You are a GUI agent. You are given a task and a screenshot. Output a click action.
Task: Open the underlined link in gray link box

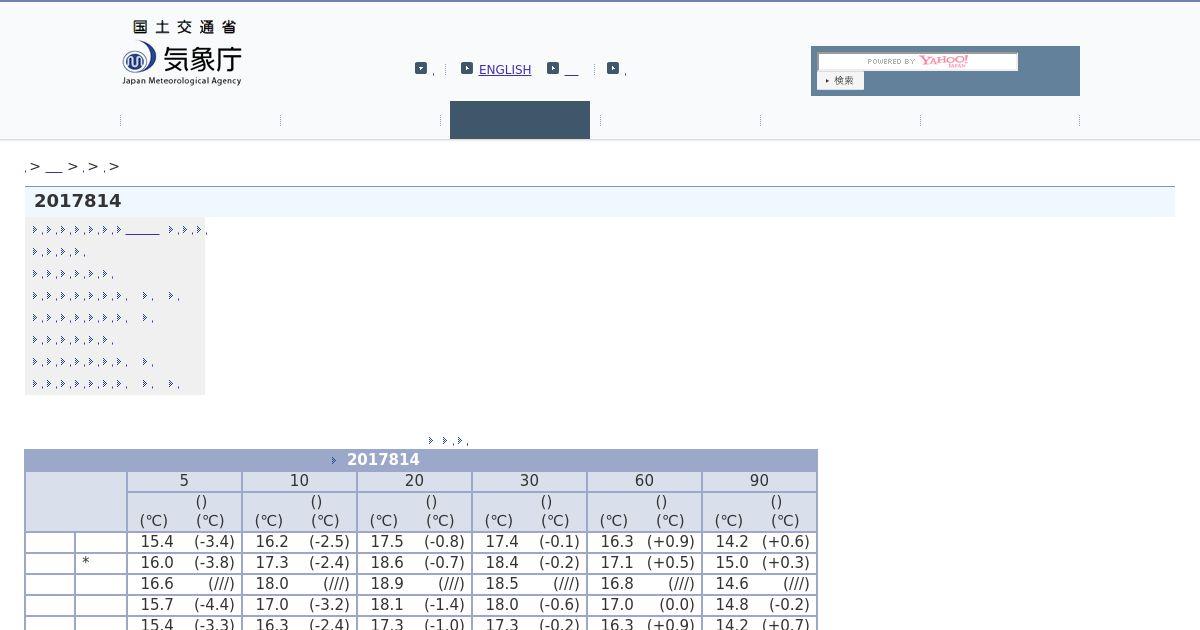tap(142, 230)
